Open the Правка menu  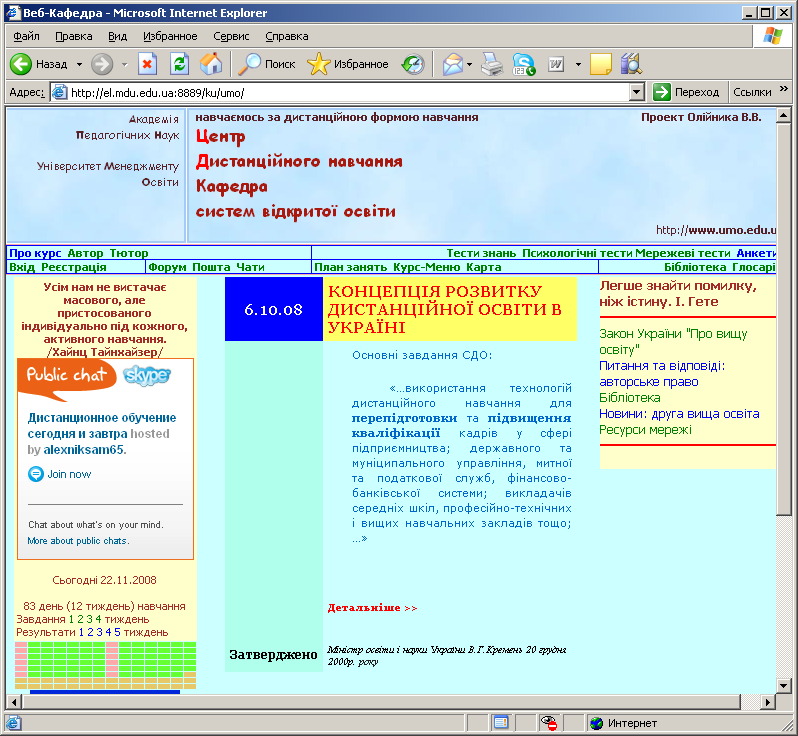[x=74, y=36]
